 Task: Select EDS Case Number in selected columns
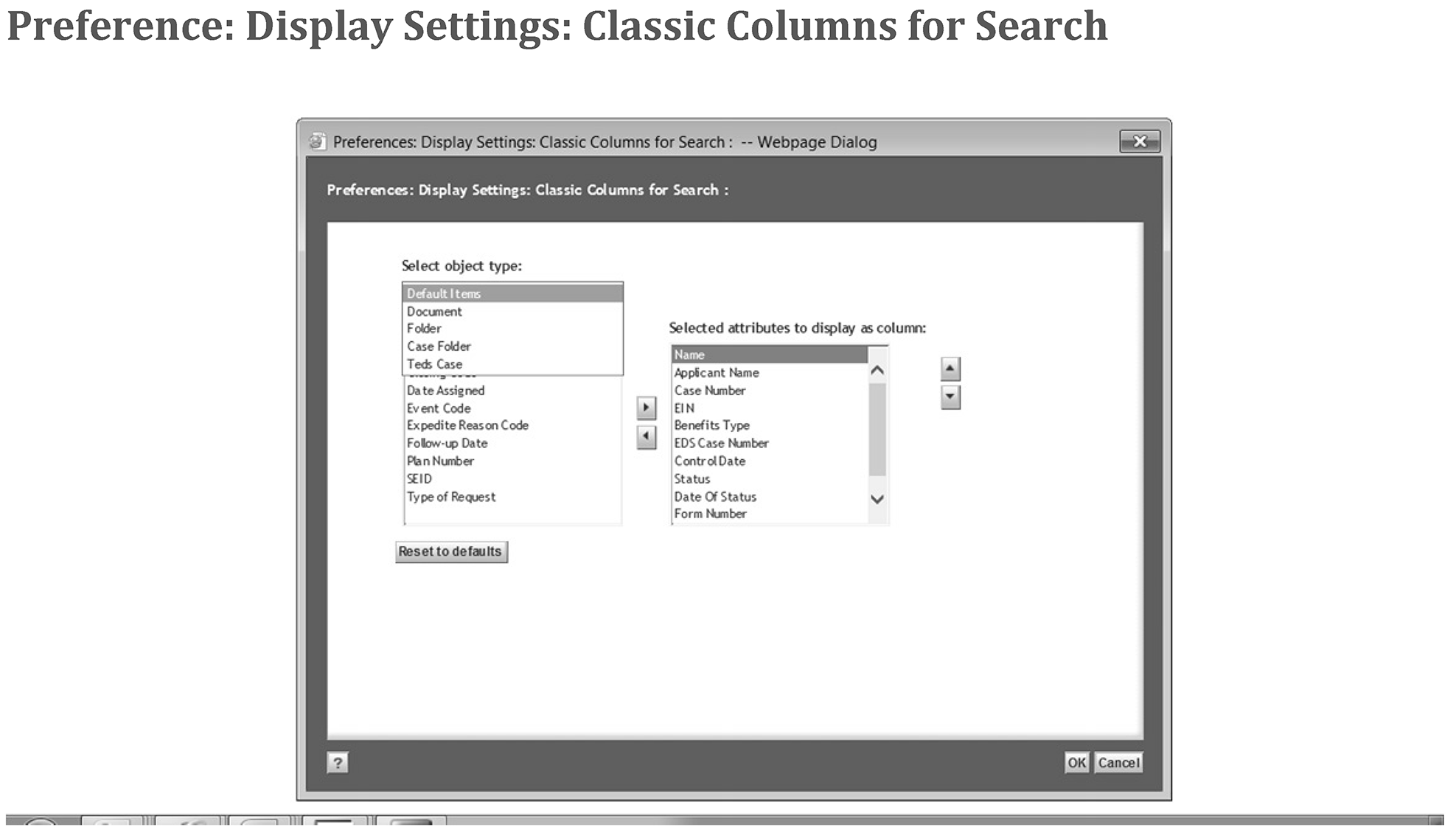coord(721,443)
